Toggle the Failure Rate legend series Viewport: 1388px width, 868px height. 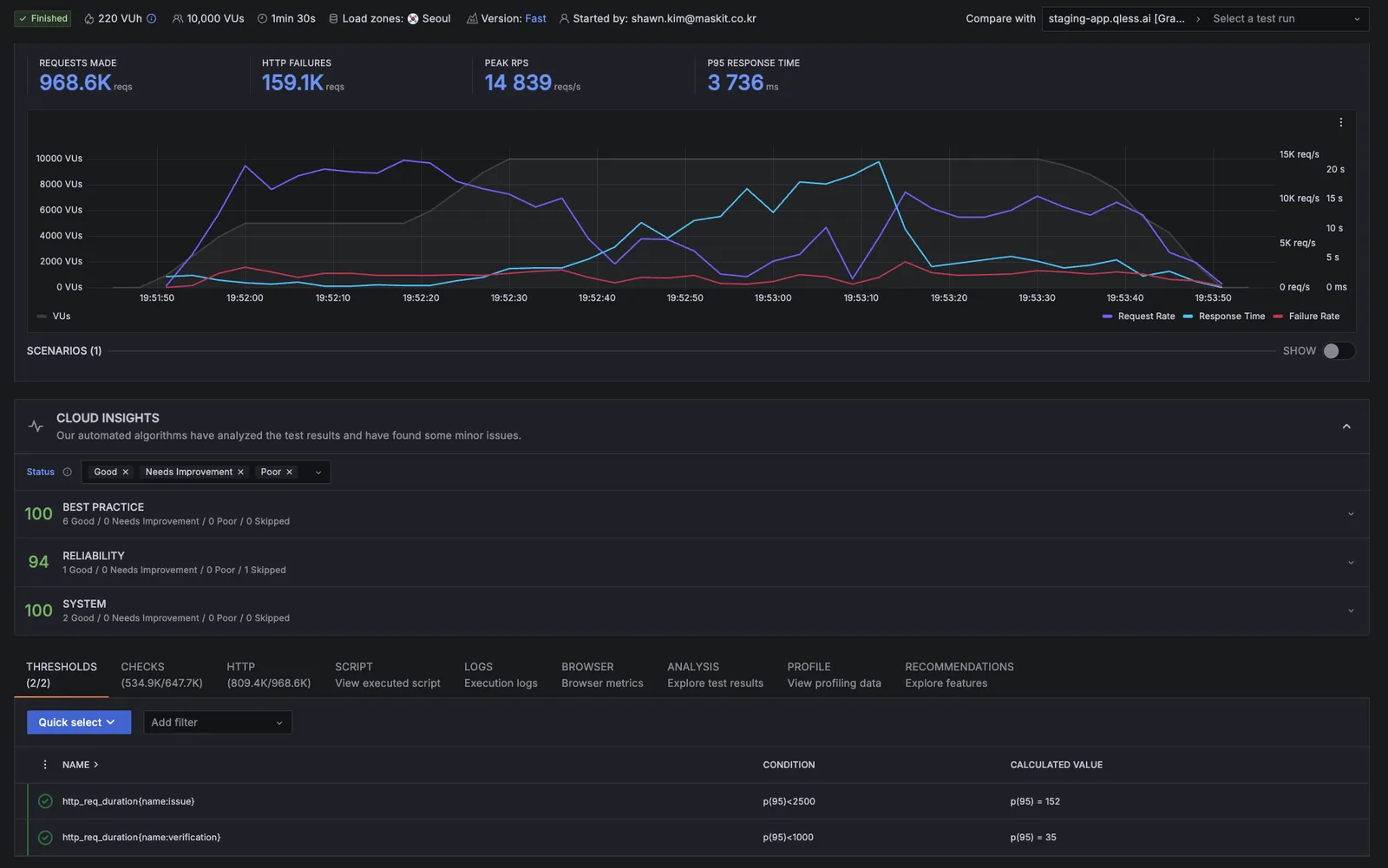tap(1306, 317)
